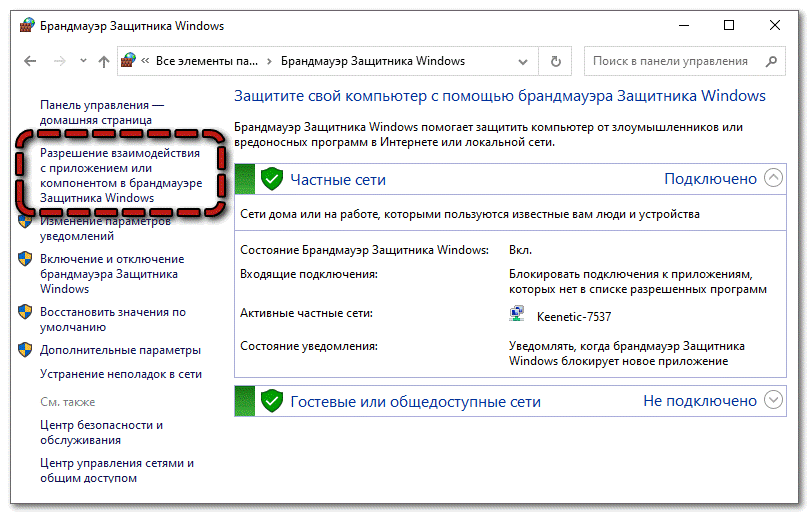Image resolution: width=810 pixels, height=515 pixels.
Task: Click shield icon beside 'Восстановить значения'
Action: 25,312
